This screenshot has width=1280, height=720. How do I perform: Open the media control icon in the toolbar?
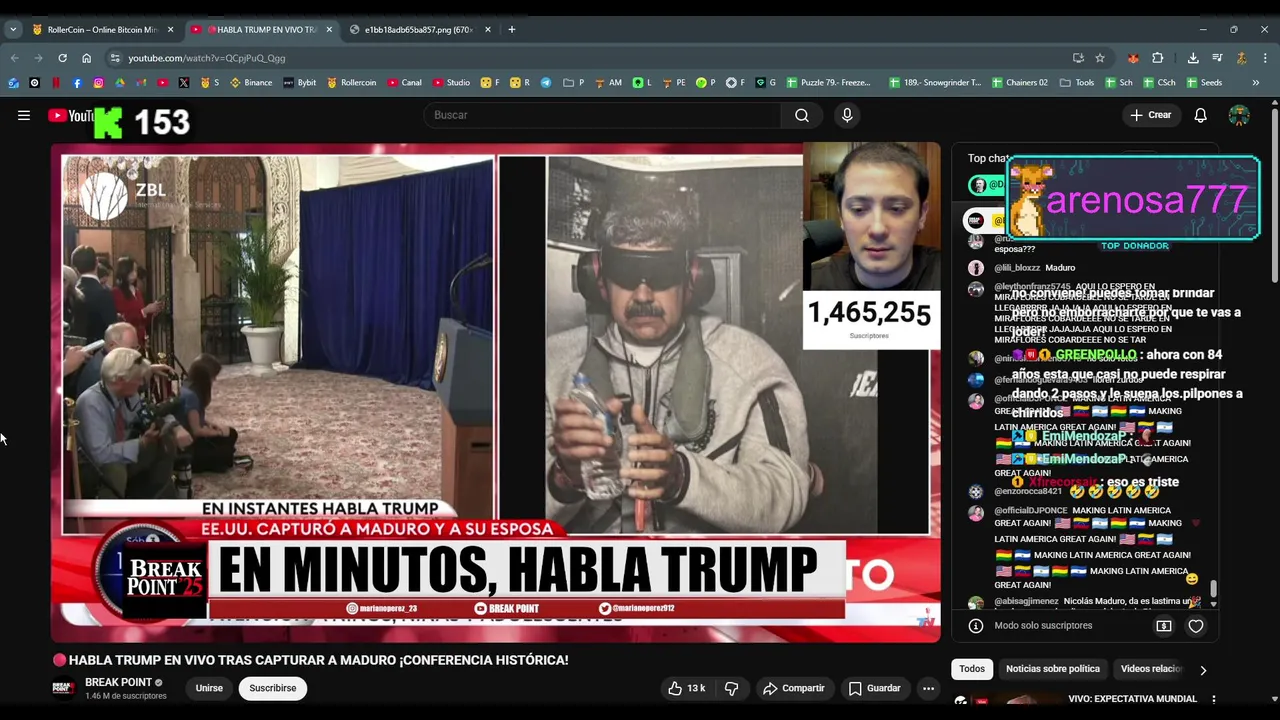[x=1217, y=58]
